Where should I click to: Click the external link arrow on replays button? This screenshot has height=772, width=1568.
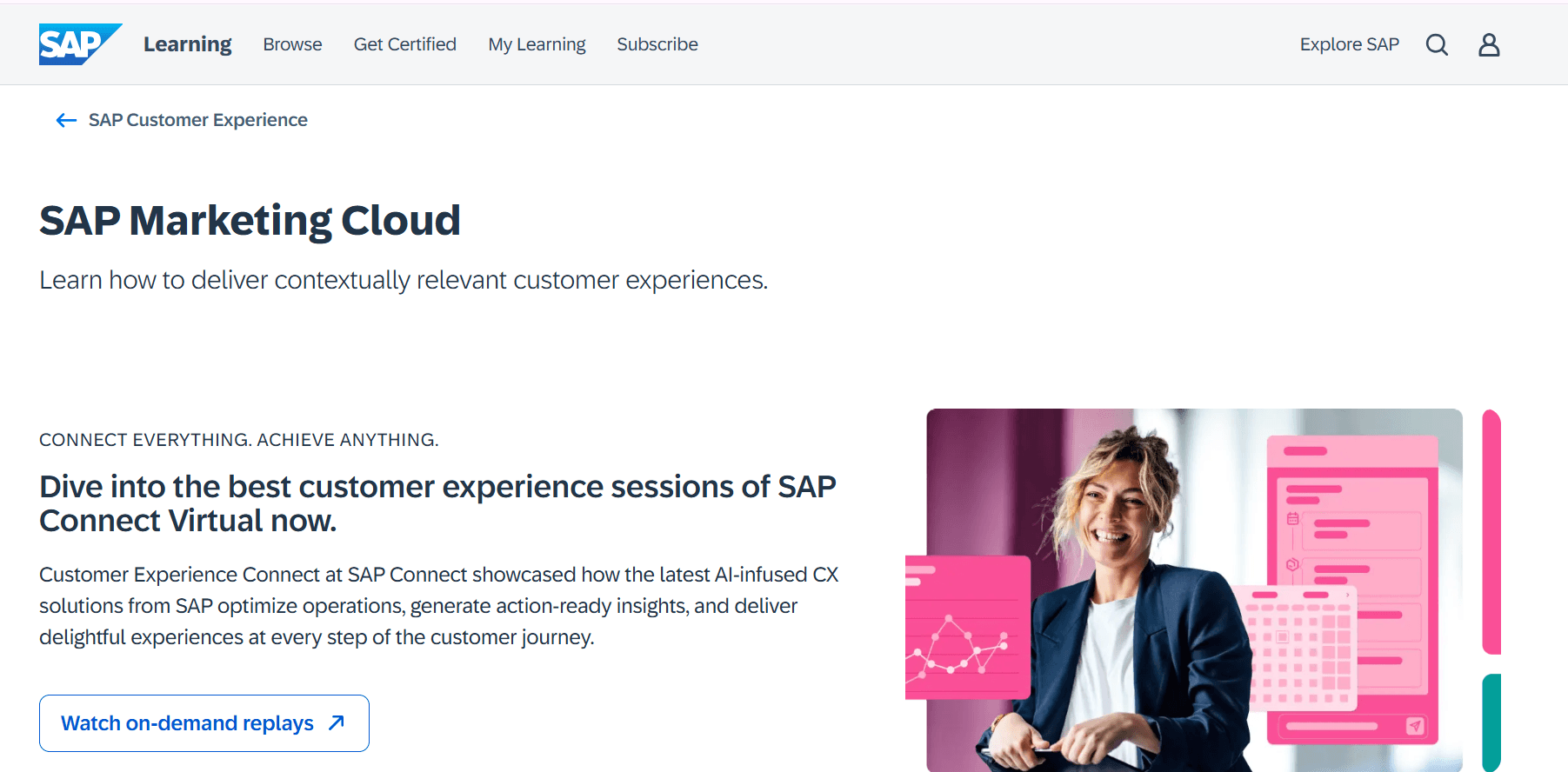pyautogui.click(x=335, y=722)
